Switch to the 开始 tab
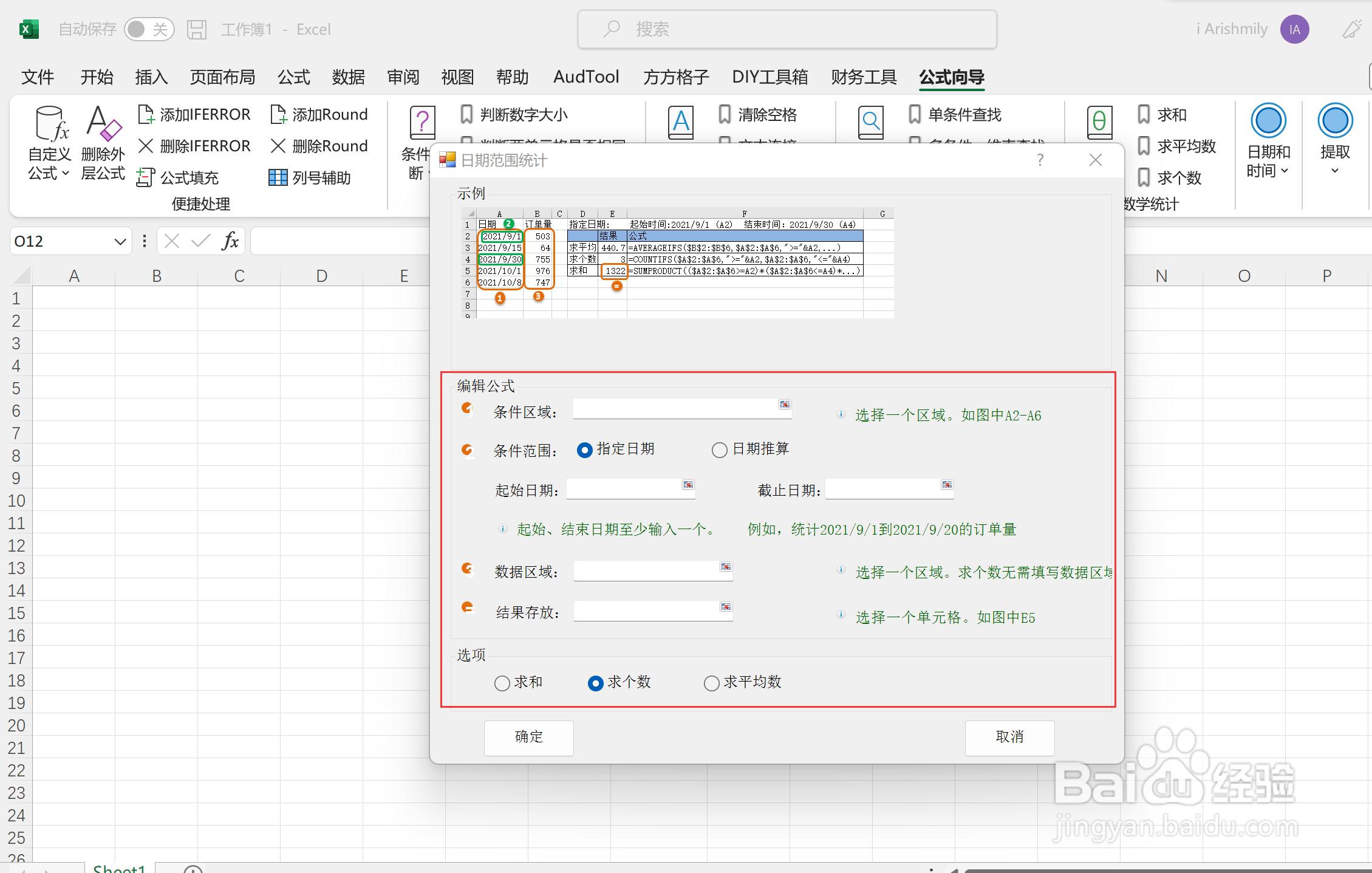Screen dimensions: 1372x873 coord(97,77)
